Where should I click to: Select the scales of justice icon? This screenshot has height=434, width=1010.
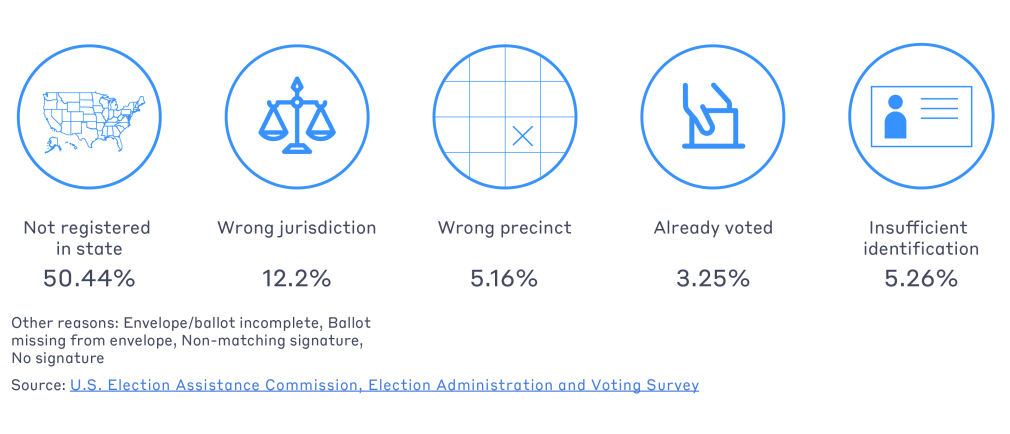point(296,116)
